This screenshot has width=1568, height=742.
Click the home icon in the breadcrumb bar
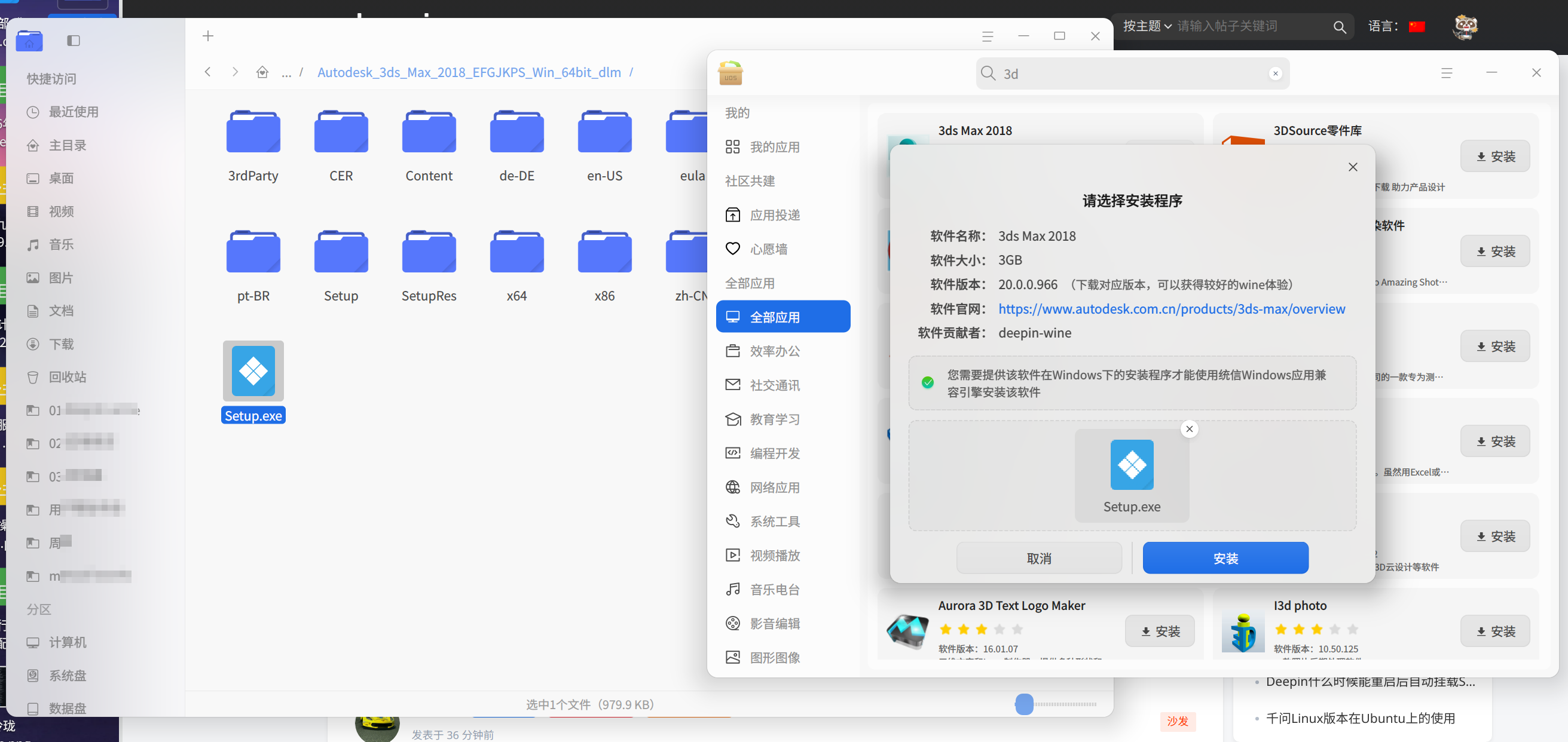click(x=262, y=72)
